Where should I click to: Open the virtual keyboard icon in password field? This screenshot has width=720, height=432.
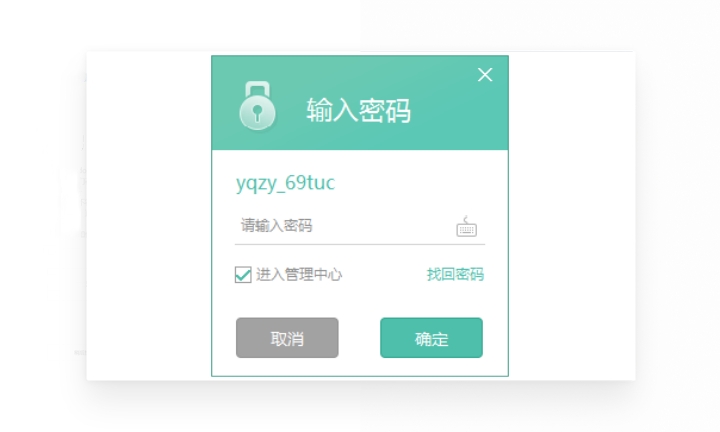coord(467,226)
